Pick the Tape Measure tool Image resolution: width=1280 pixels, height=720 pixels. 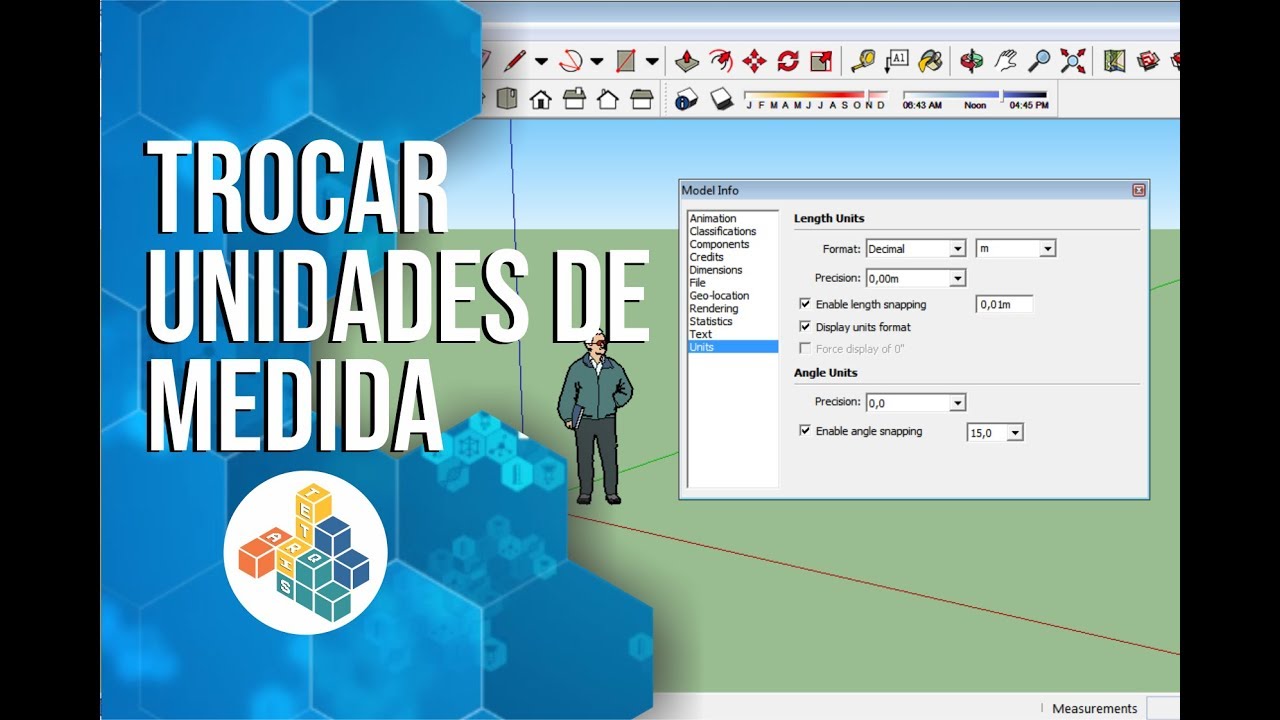click(864, 61)
